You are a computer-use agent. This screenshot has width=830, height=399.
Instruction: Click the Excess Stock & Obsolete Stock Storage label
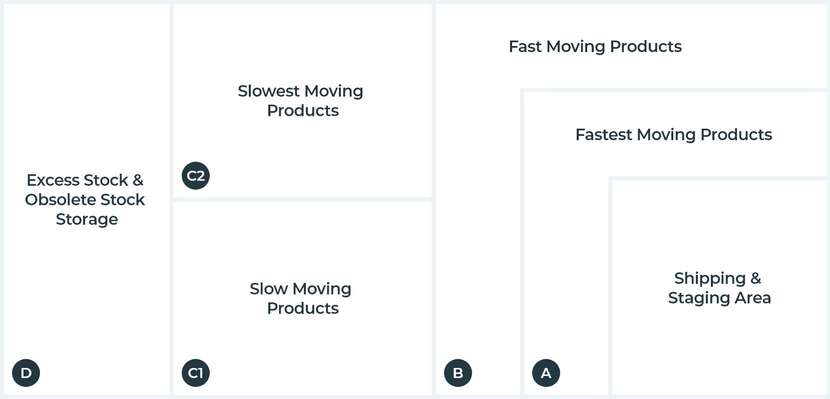click(x=85, y=200)
